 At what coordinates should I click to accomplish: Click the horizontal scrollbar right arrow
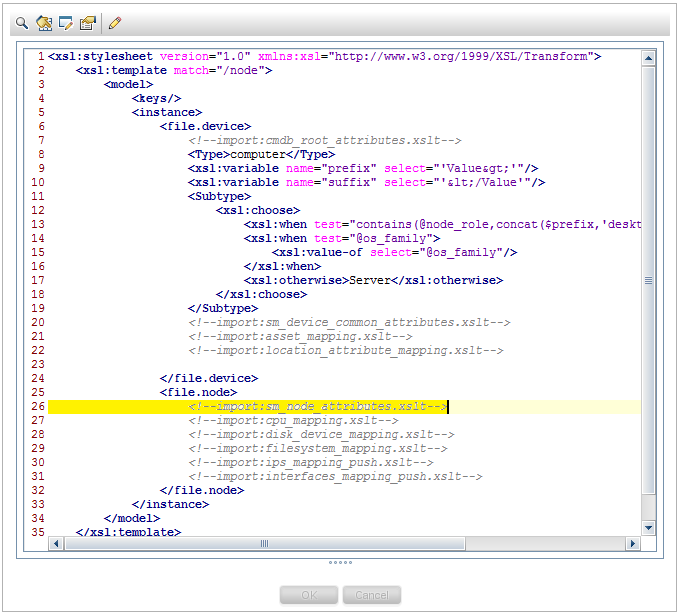632,543
